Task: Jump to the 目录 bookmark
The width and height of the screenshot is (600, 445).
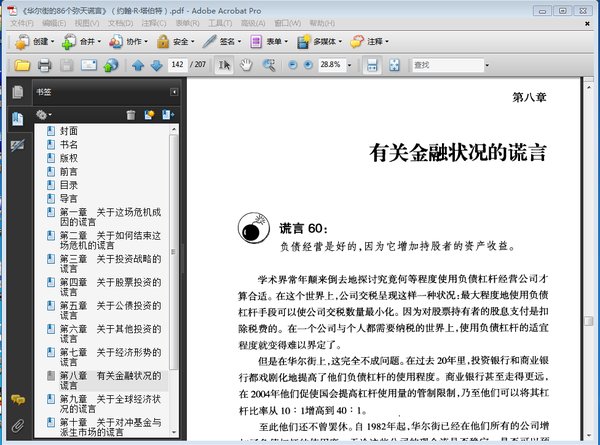Action: (x=68, y=185)
